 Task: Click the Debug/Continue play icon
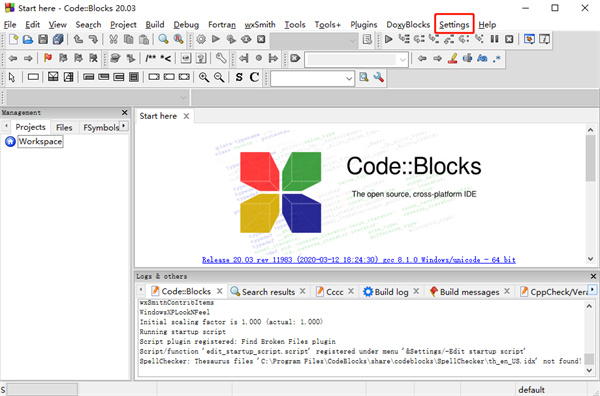click(389, 39)
